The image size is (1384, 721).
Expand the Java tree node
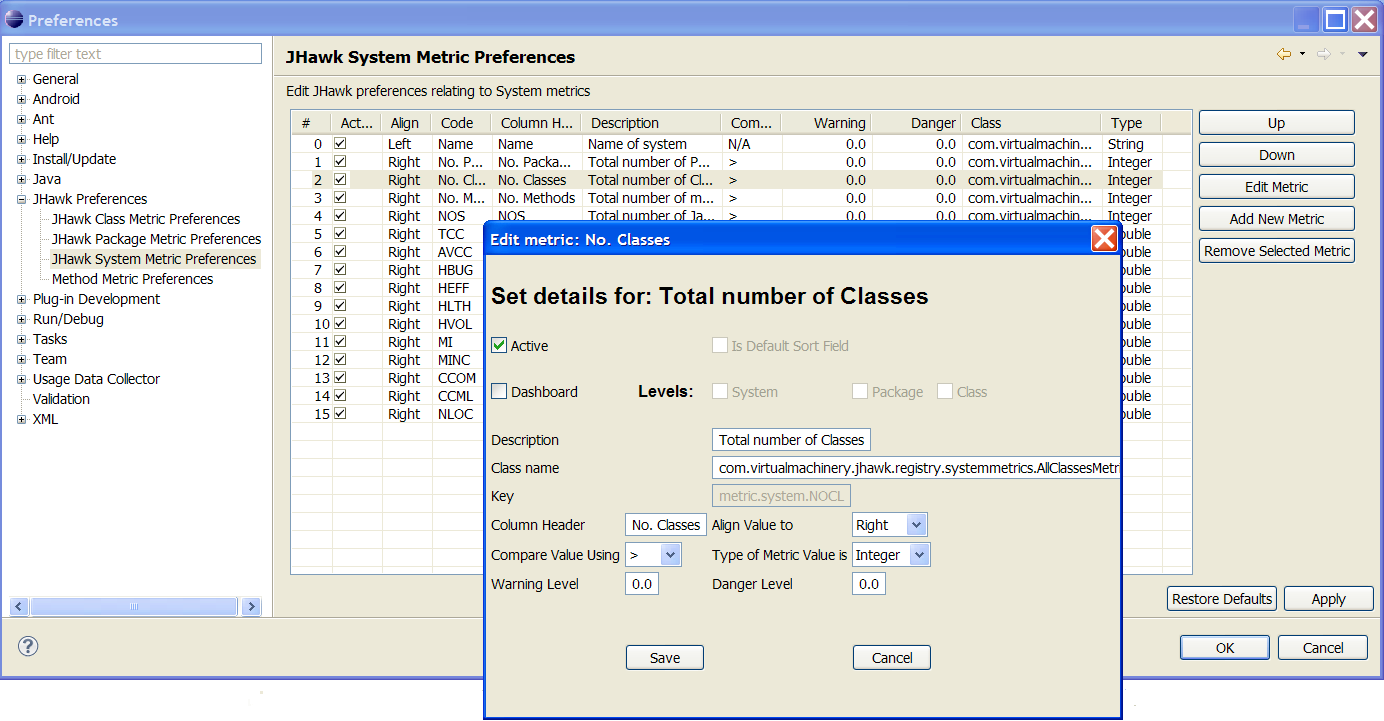coord(21,179)
